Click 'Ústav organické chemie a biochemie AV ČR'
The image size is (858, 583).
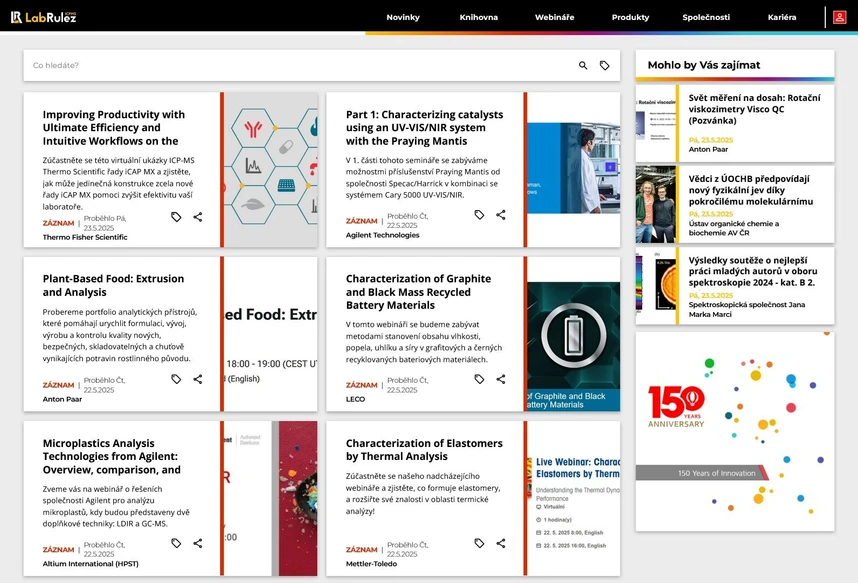point(734,228)
